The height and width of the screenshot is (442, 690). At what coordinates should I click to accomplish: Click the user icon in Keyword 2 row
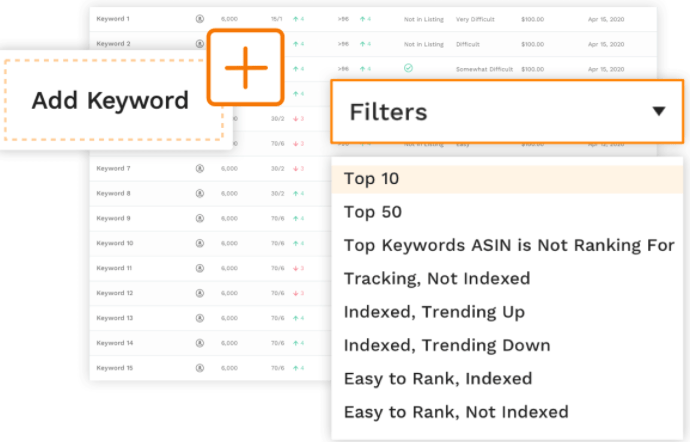coord(200,44)
